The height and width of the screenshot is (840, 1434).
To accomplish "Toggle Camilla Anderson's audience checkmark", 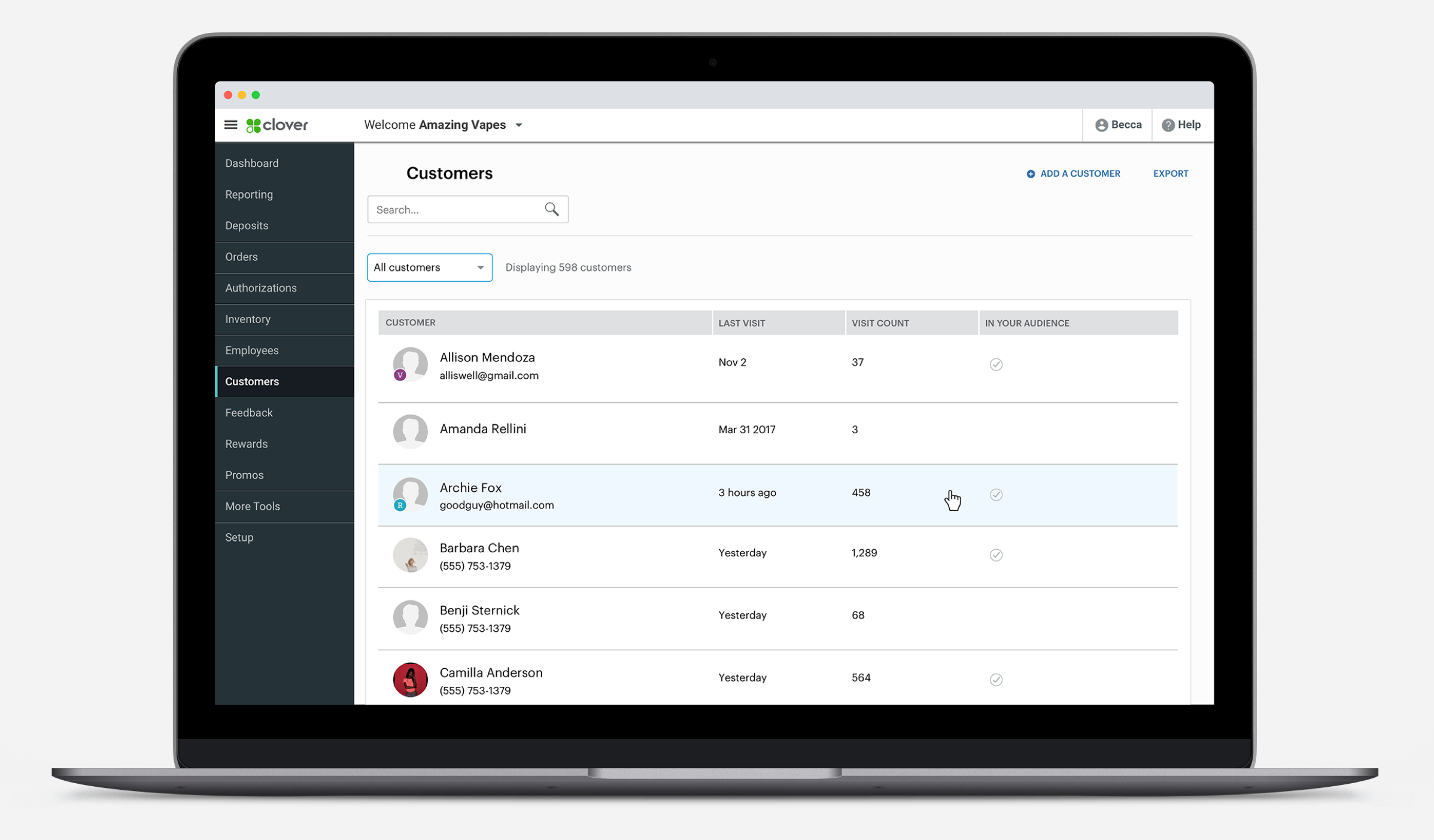I will 995,680.
